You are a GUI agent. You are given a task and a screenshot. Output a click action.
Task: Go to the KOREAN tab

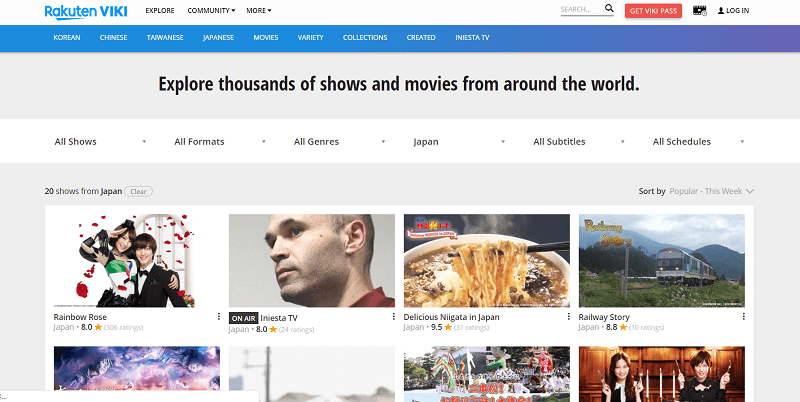(67, 38)
